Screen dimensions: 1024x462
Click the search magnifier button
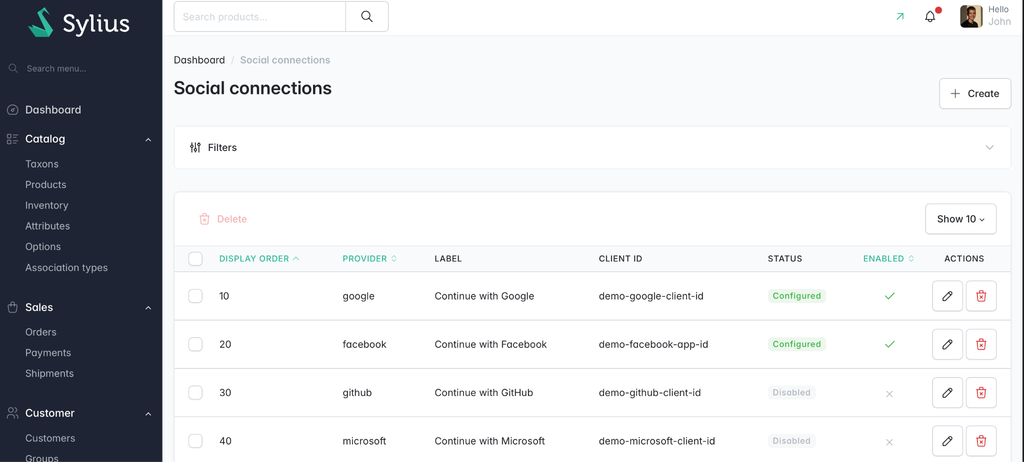(367, 16)
